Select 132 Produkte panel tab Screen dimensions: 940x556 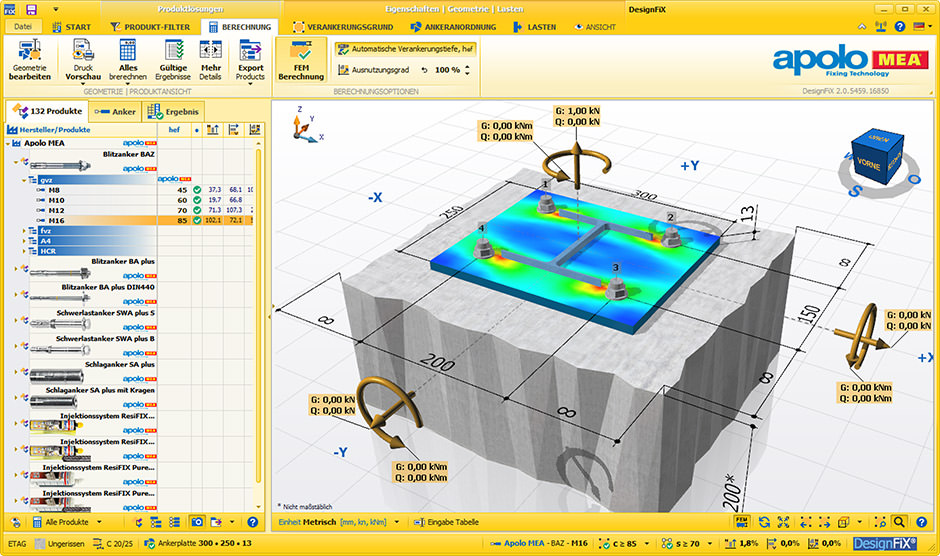pos(47,111)
